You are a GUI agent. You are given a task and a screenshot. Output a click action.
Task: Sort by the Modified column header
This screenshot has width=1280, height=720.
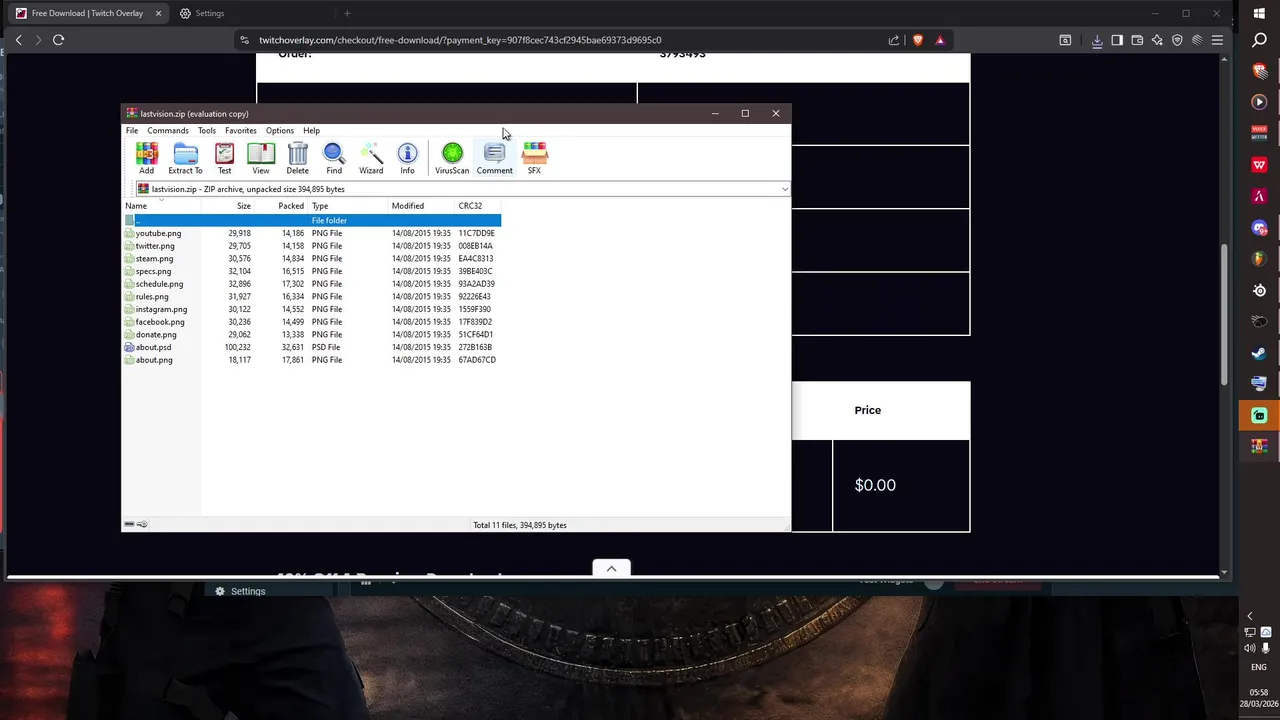tap(421, 206)
